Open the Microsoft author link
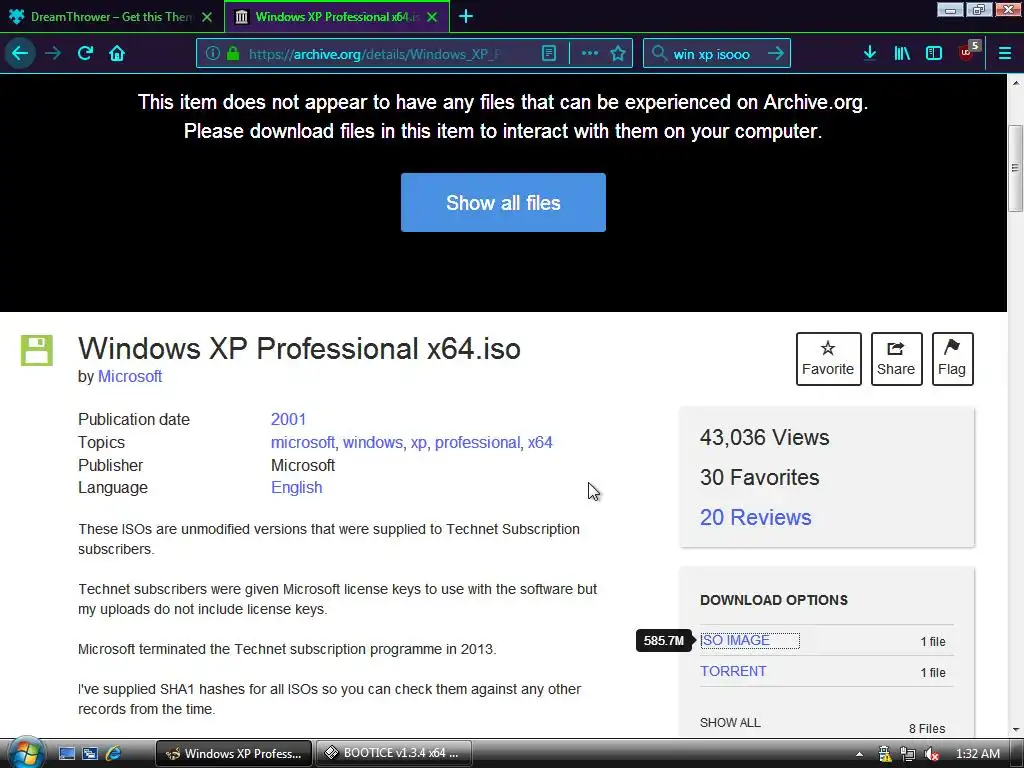The width and height of the screenshot is (1024, 768). pyautogui.click(x=130, y=377)
